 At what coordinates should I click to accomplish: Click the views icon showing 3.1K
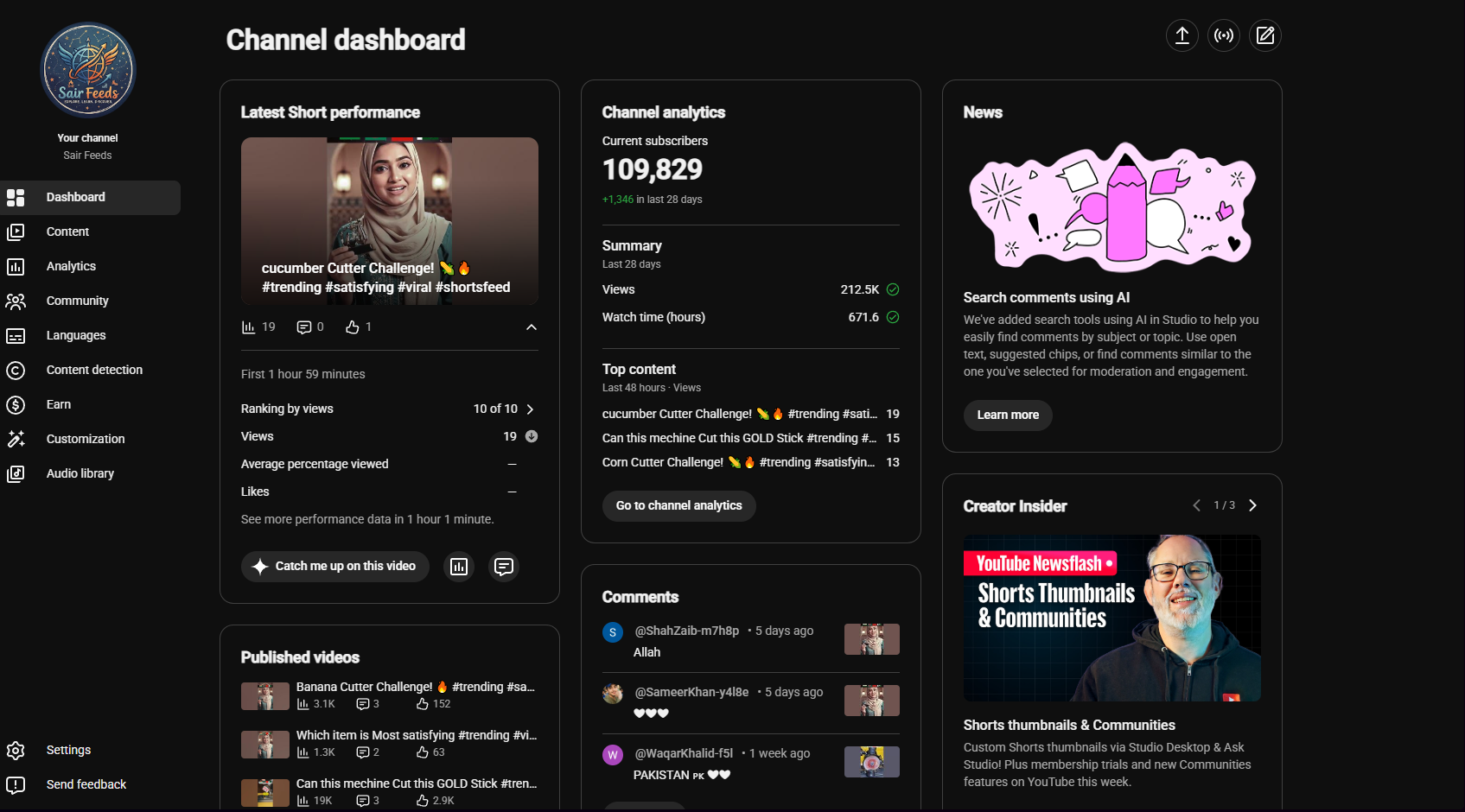(x=303, y=704)
